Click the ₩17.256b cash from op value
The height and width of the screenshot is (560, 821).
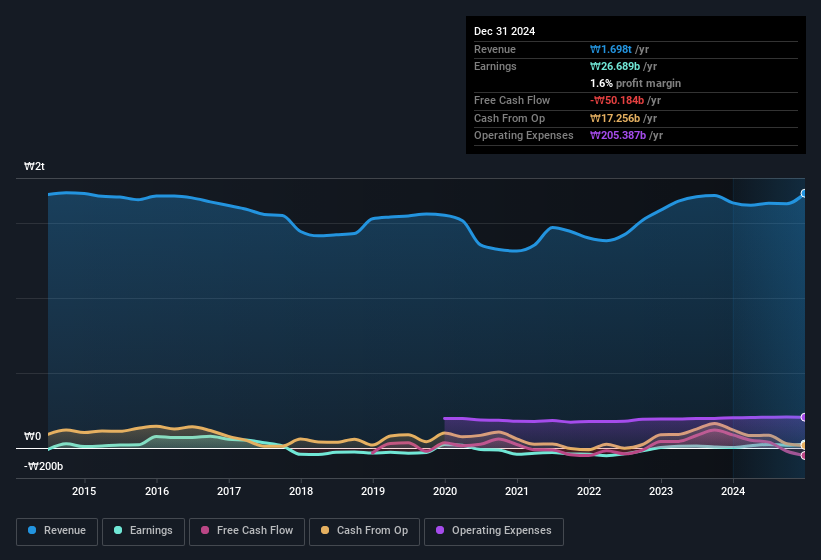coord(615,118)
